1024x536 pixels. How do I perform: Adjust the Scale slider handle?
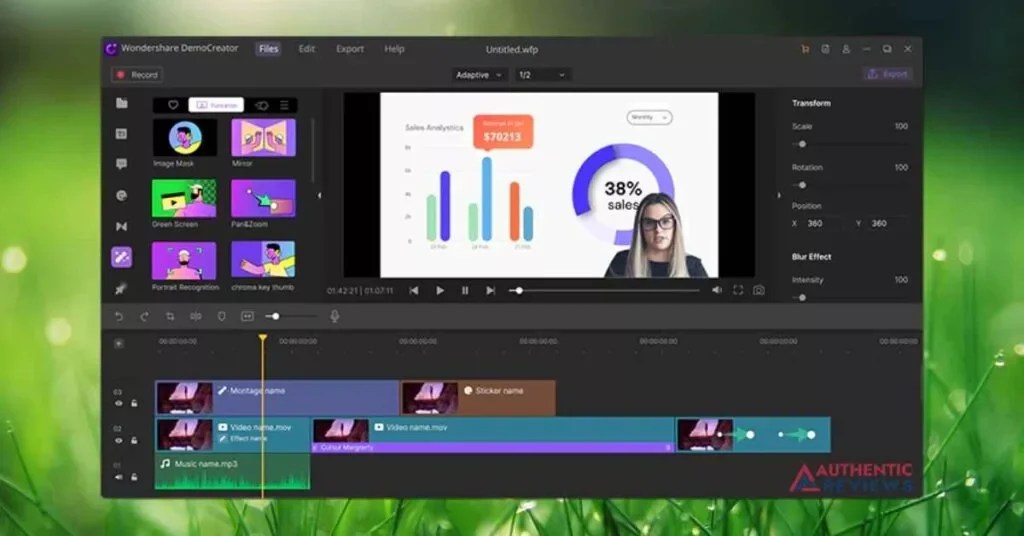[x=803, y=144]
